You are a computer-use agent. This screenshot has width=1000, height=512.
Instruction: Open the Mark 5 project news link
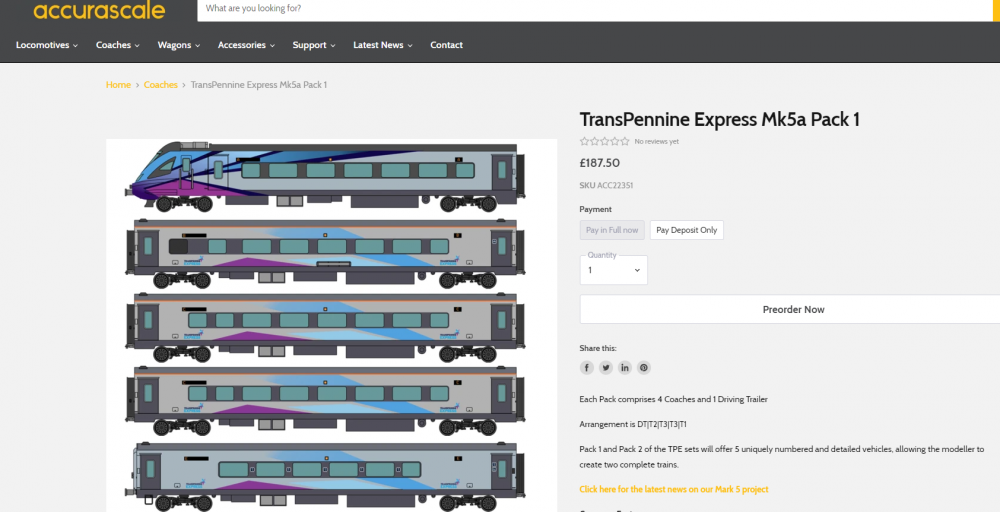point(674,489)
